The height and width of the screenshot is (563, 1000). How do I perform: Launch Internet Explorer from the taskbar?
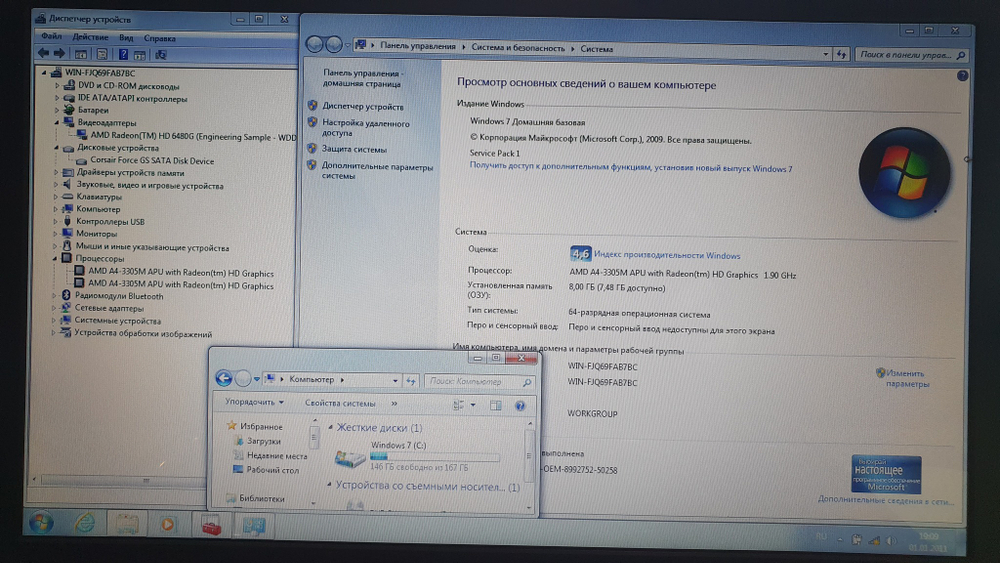coord(84,524)
